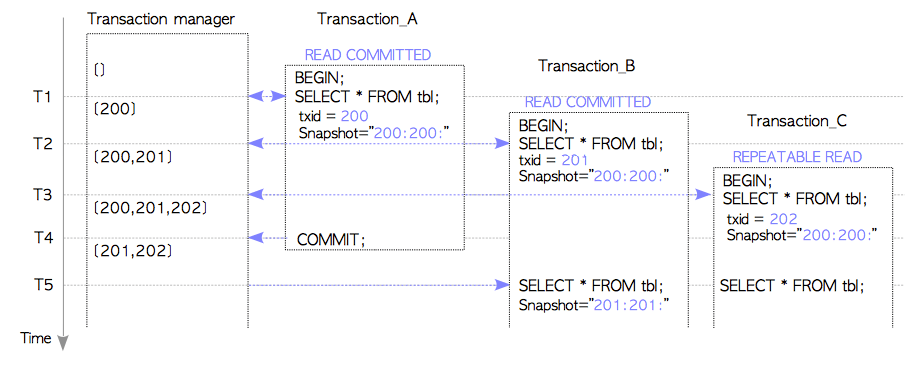Select the Transaction_A title label
Screen dimensions: 924x367
[x=367, y=19]
